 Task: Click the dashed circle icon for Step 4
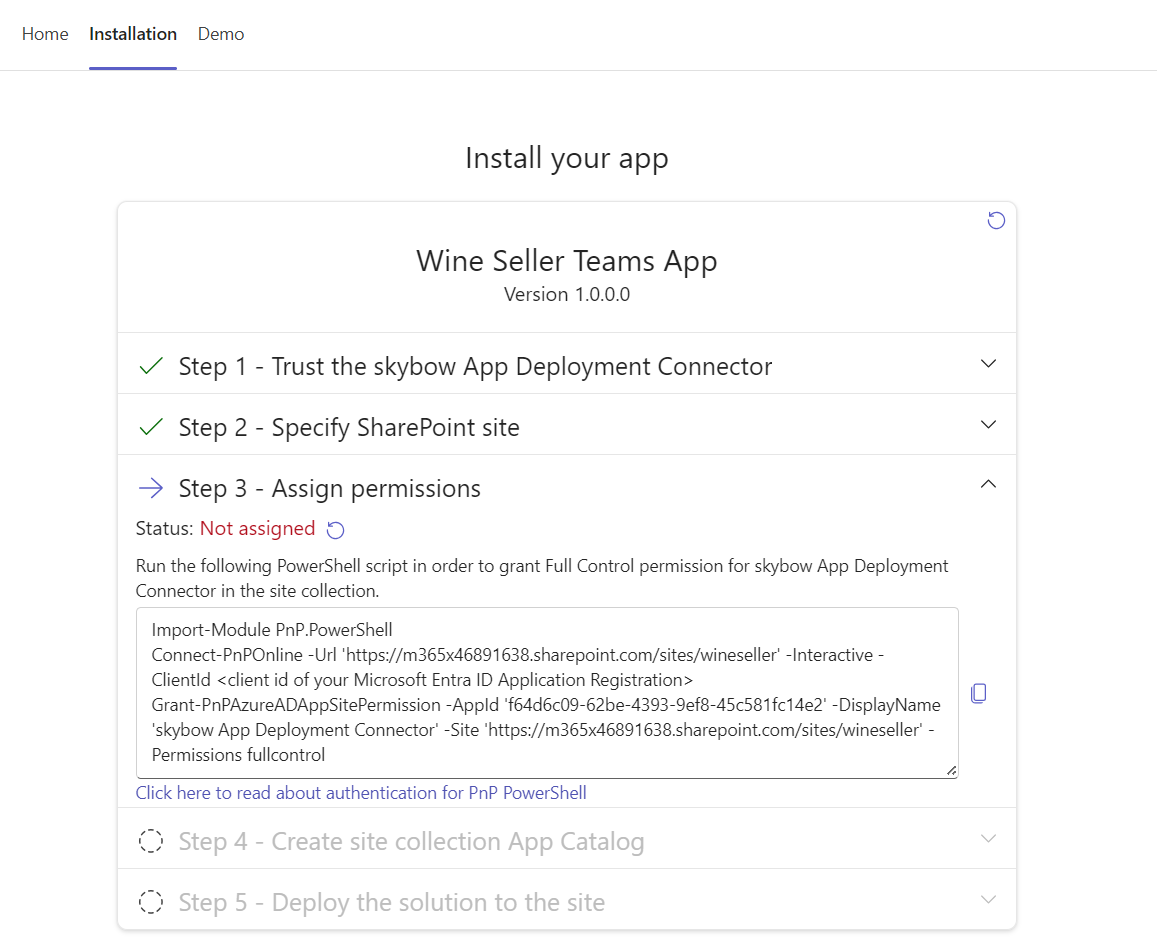tap(151, 842)
